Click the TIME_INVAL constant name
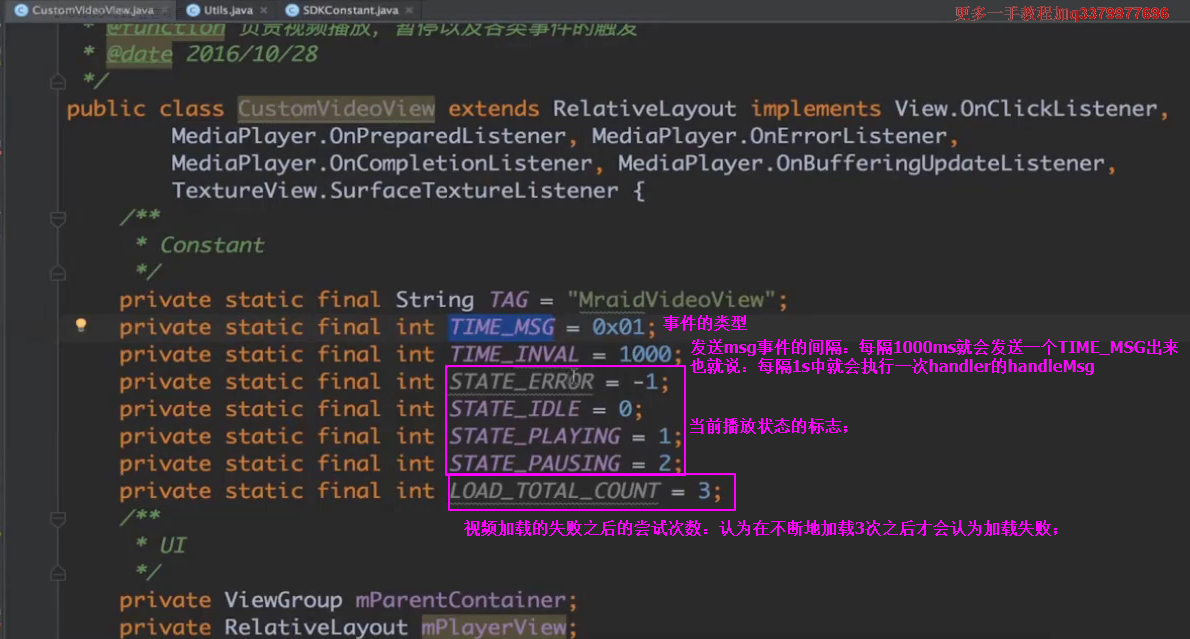This screenshot has height=639, width=1190. coord(514,354)
